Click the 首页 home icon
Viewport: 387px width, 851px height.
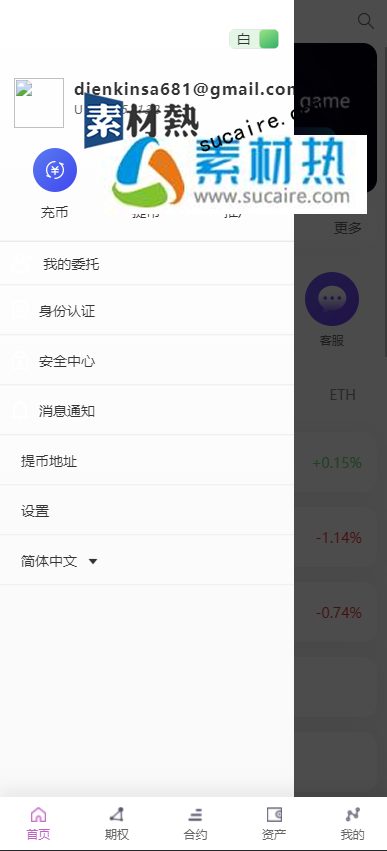point(38,815)
